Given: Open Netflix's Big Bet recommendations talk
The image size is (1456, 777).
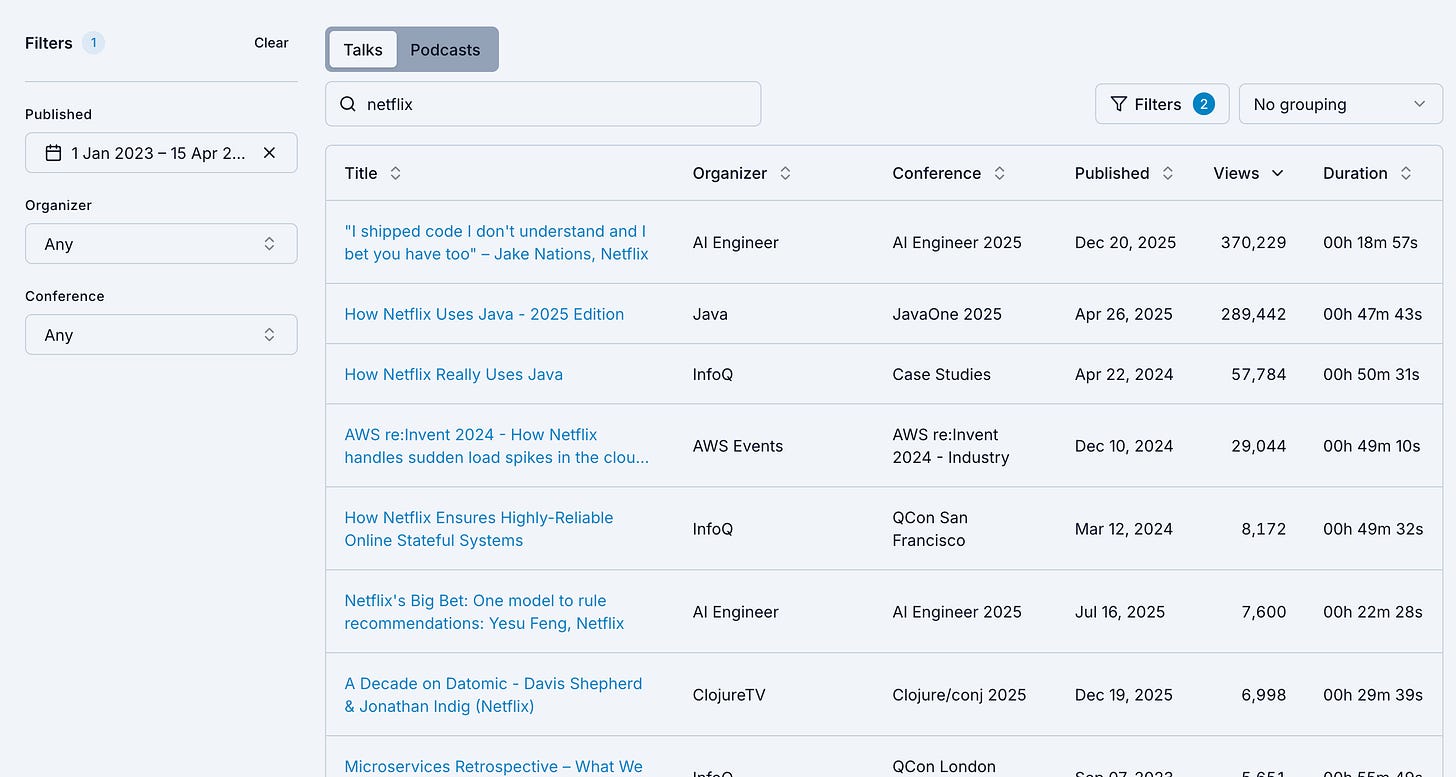Looking at the screenshot, I should [x=484, y=612].
